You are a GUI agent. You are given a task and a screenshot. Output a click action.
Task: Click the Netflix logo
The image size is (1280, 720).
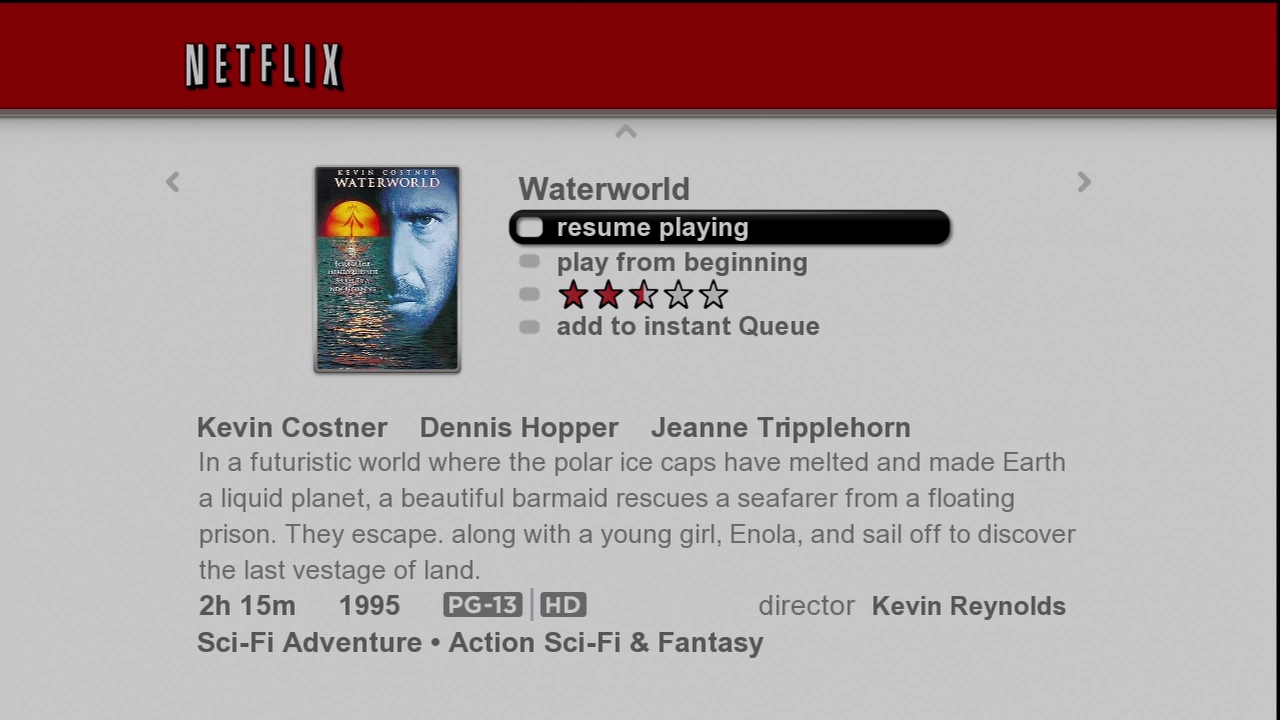[x=264, y=66]
